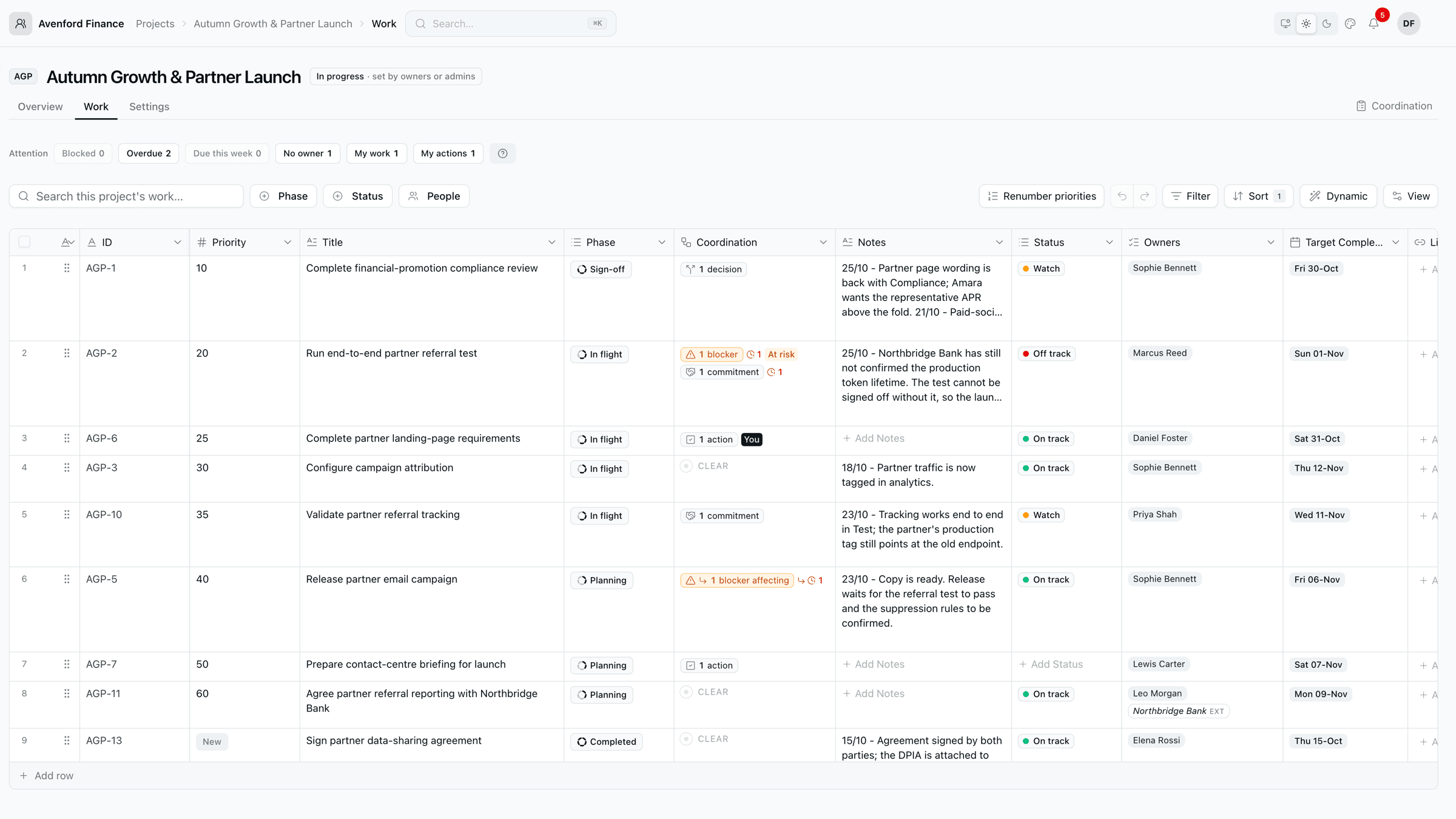The image size is (1456, 819).
Task: Click the Avenford Finance workspace icon
Action: (21, 24)
